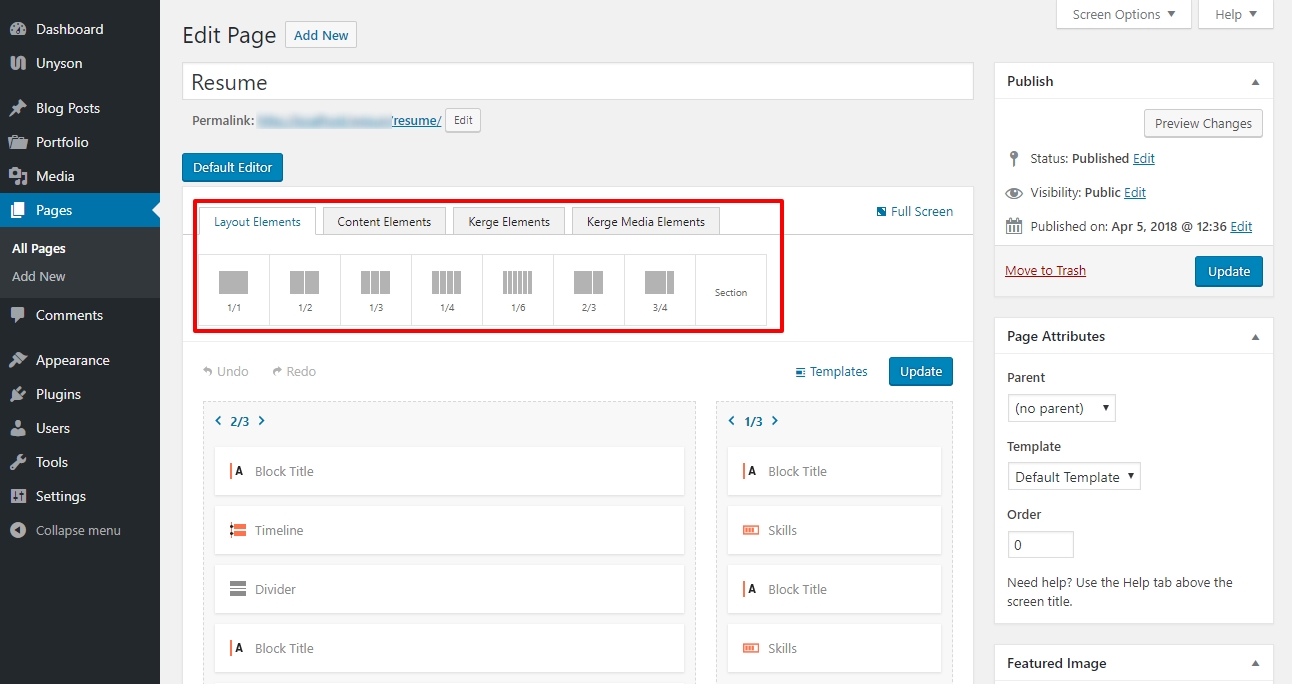
Task: Open Unyson from the sidebar
Action: point(59,63)
